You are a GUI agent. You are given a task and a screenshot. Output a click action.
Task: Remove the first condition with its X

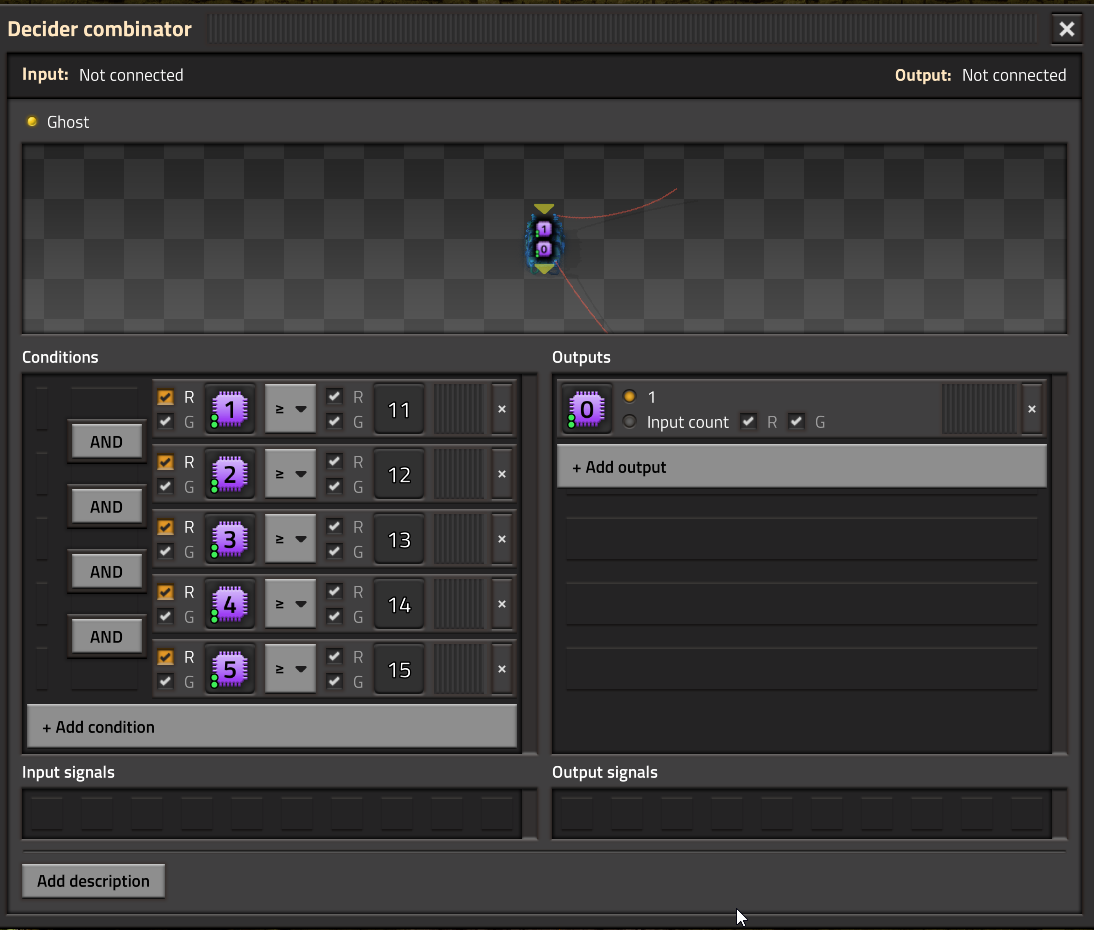tap(502, 409)
